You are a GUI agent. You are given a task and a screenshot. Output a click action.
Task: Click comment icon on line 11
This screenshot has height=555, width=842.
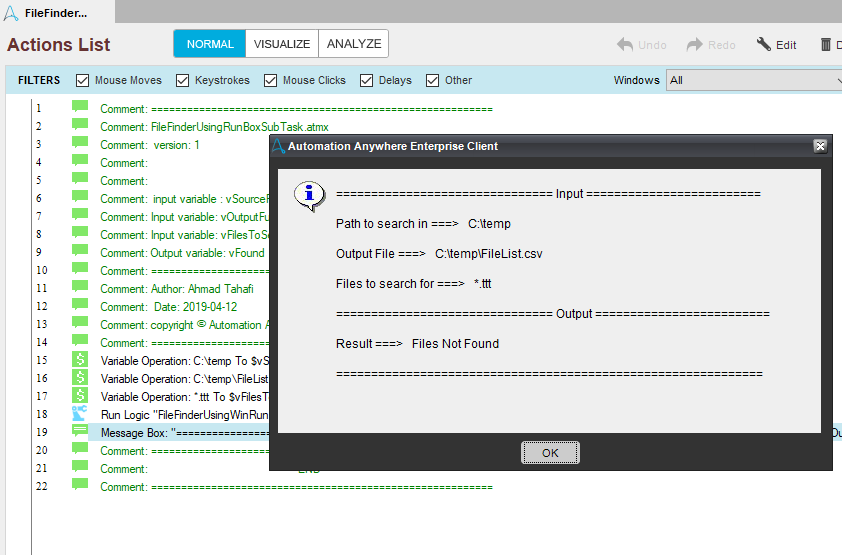(x=80, y=287)
